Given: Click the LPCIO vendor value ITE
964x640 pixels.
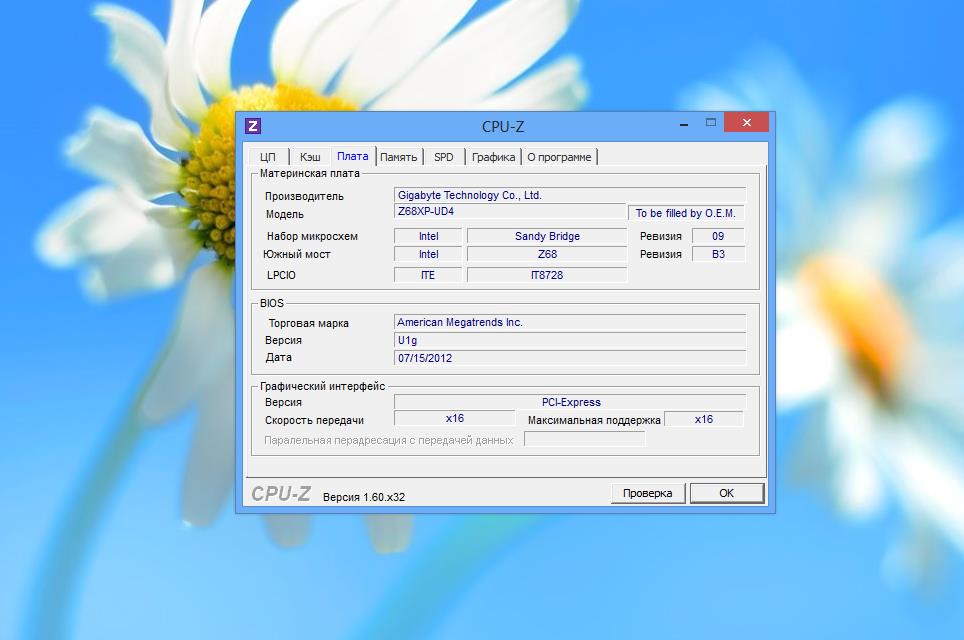Looking at the screenshot, I should point(428,275).
